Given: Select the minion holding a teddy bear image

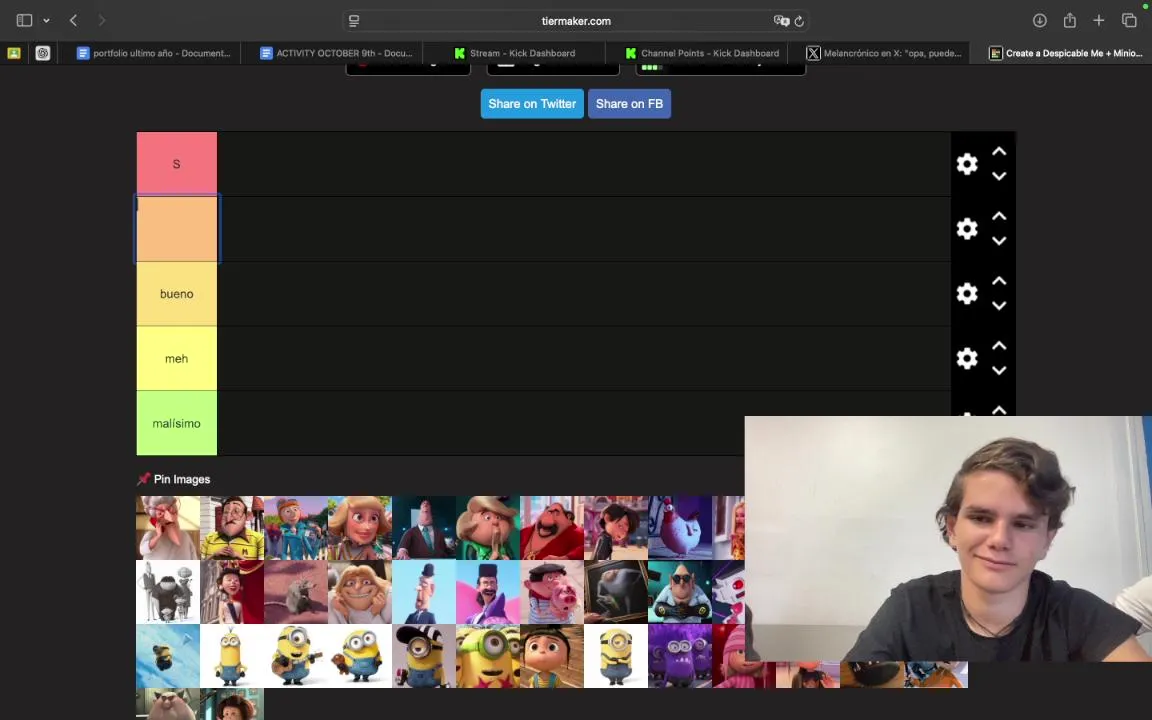Looking at the screenshot, I should [359, 656].
